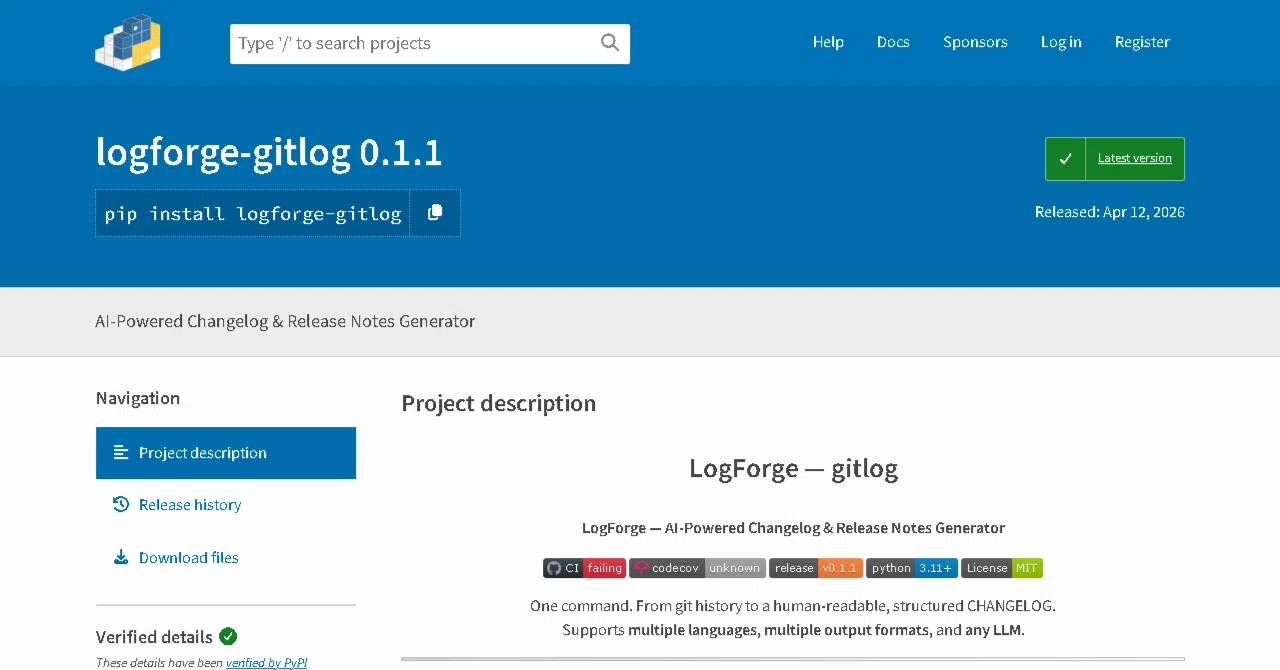Open the Help page
This screenshot has width=1280, height=670.
pyautogui.click(x=828, y=42)
